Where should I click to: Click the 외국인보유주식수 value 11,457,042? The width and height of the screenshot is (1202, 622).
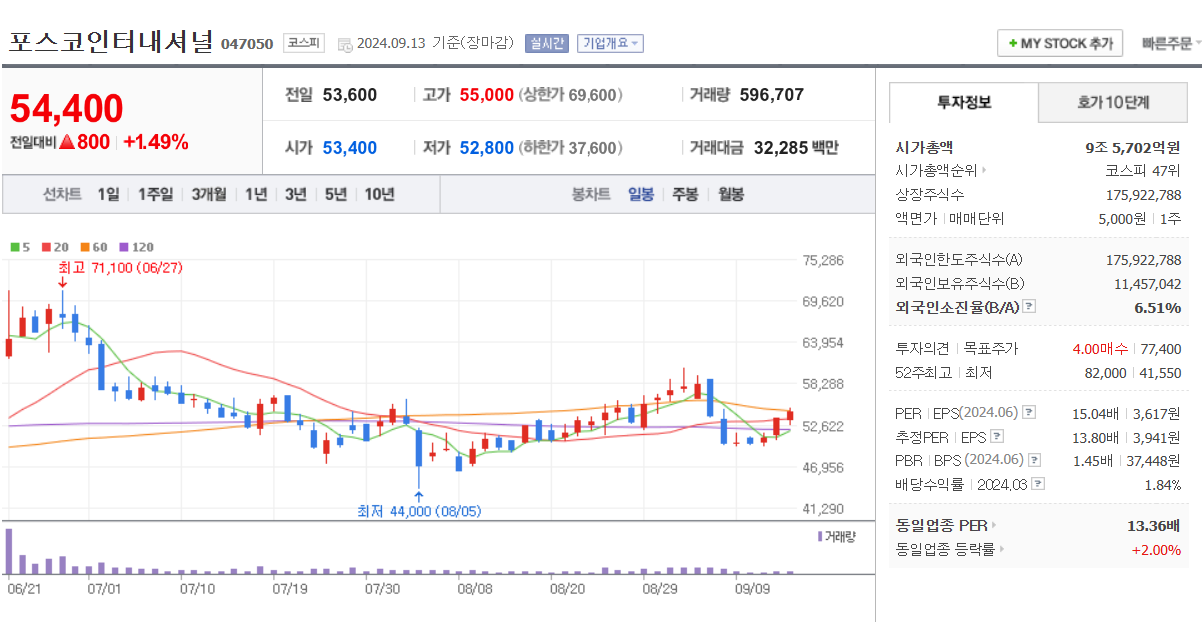pyautogui.click(x=1148, y=284)
